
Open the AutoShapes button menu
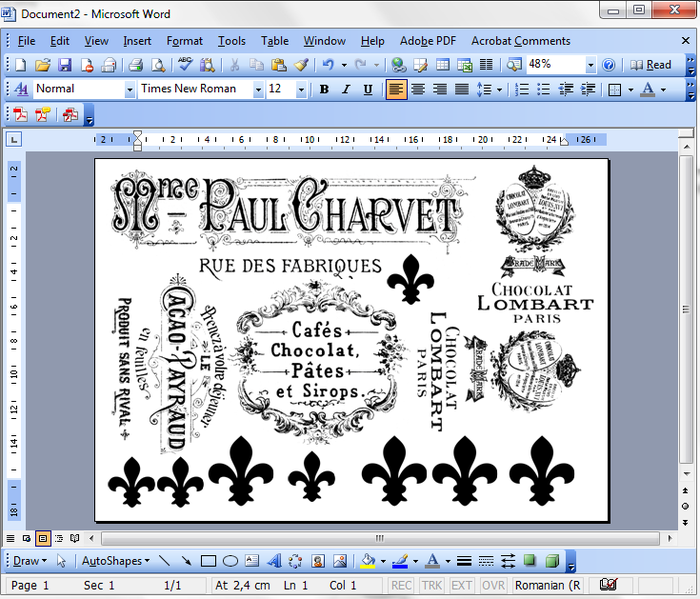tap(116, 561)
